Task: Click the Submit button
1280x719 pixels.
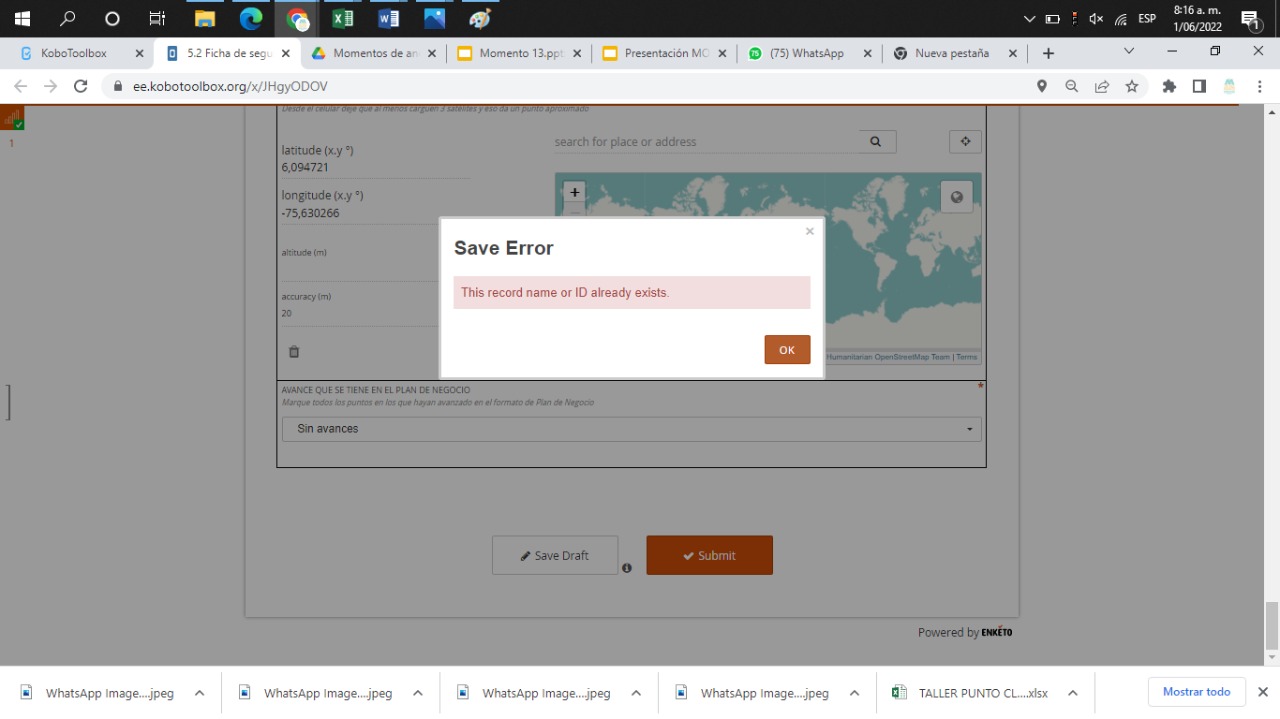Action: [709, 555]
